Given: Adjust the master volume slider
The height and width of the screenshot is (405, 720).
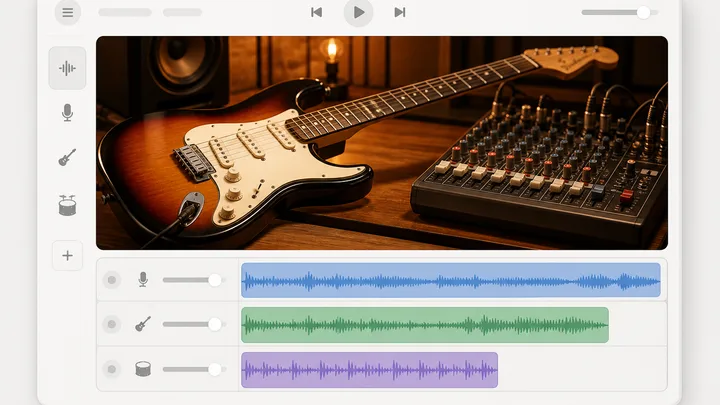Looking at the screenshot, I should (620, 12).
